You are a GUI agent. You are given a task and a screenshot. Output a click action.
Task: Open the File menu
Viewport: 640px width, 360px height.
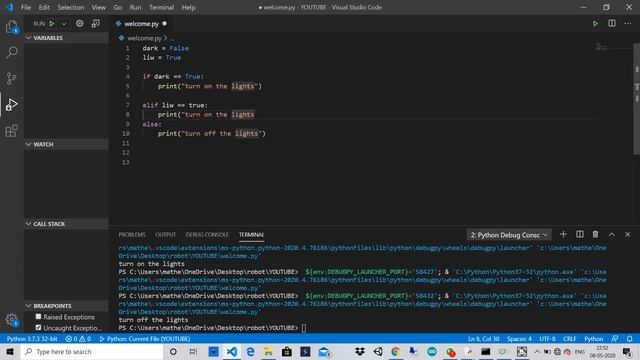(26, 7)
